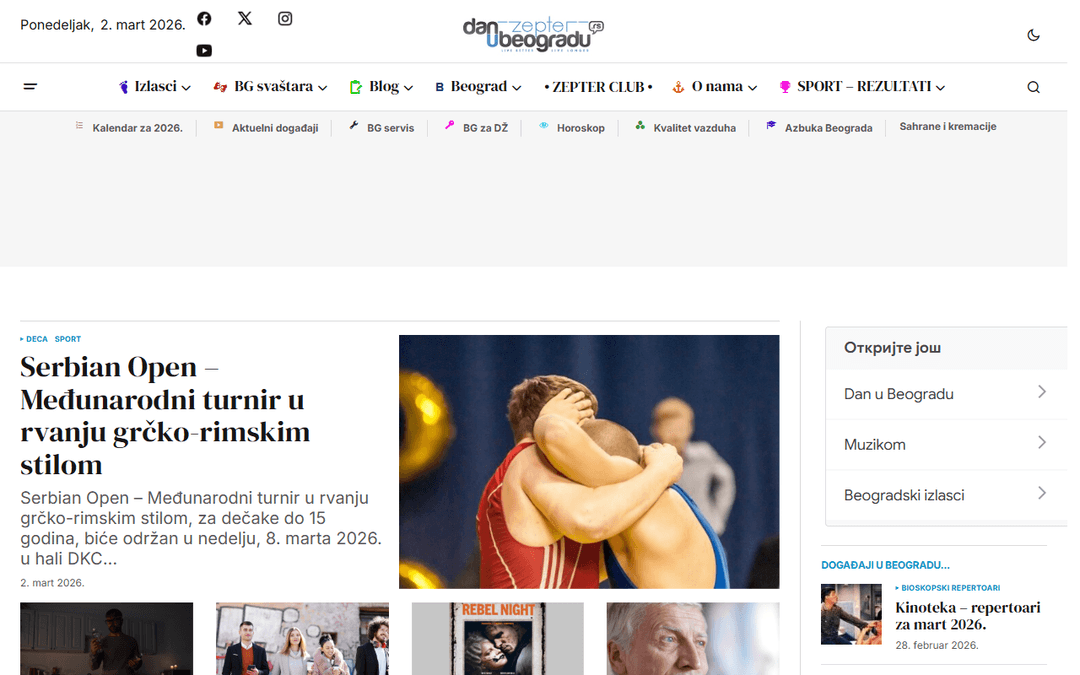Open the SPORT category tag above headline
Image resolution: width=1080 pixels, height=675 pixels.
click(68, 339)
